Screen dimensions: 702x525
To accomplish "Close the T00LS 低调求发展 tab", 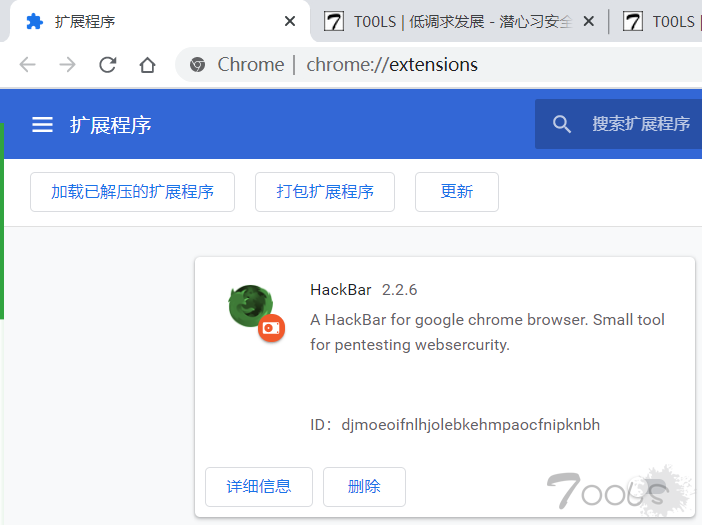I will coord(589,21).
